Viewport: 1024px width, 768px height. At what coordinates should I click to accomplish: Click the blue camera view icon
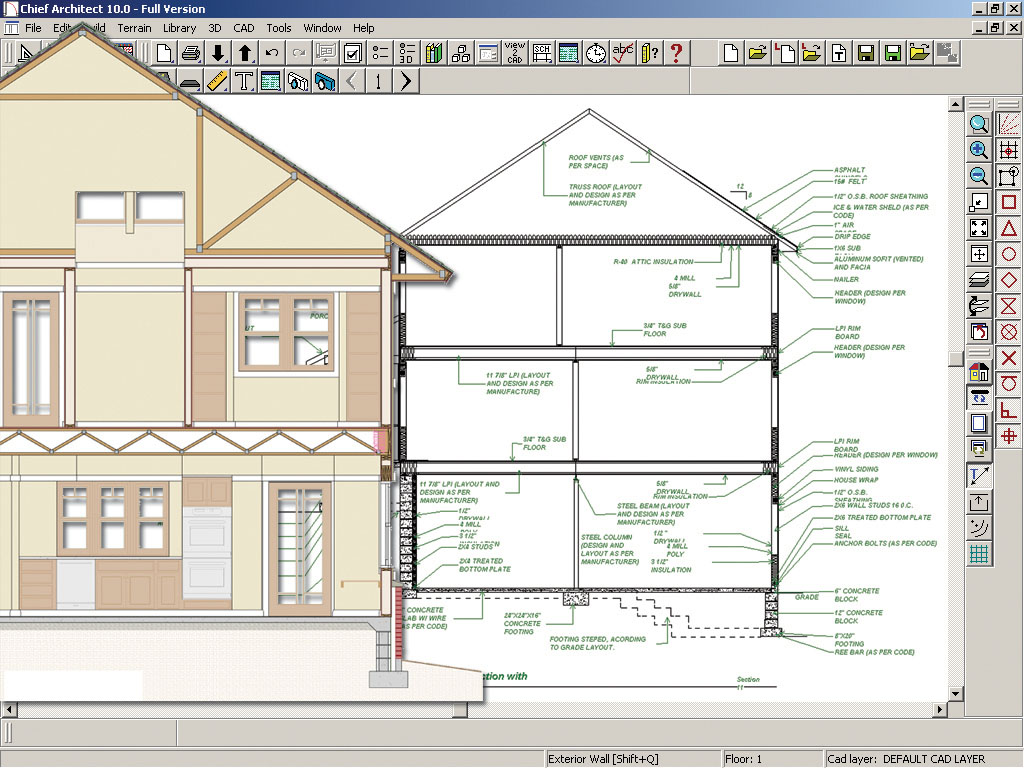(x=325, y=82)
